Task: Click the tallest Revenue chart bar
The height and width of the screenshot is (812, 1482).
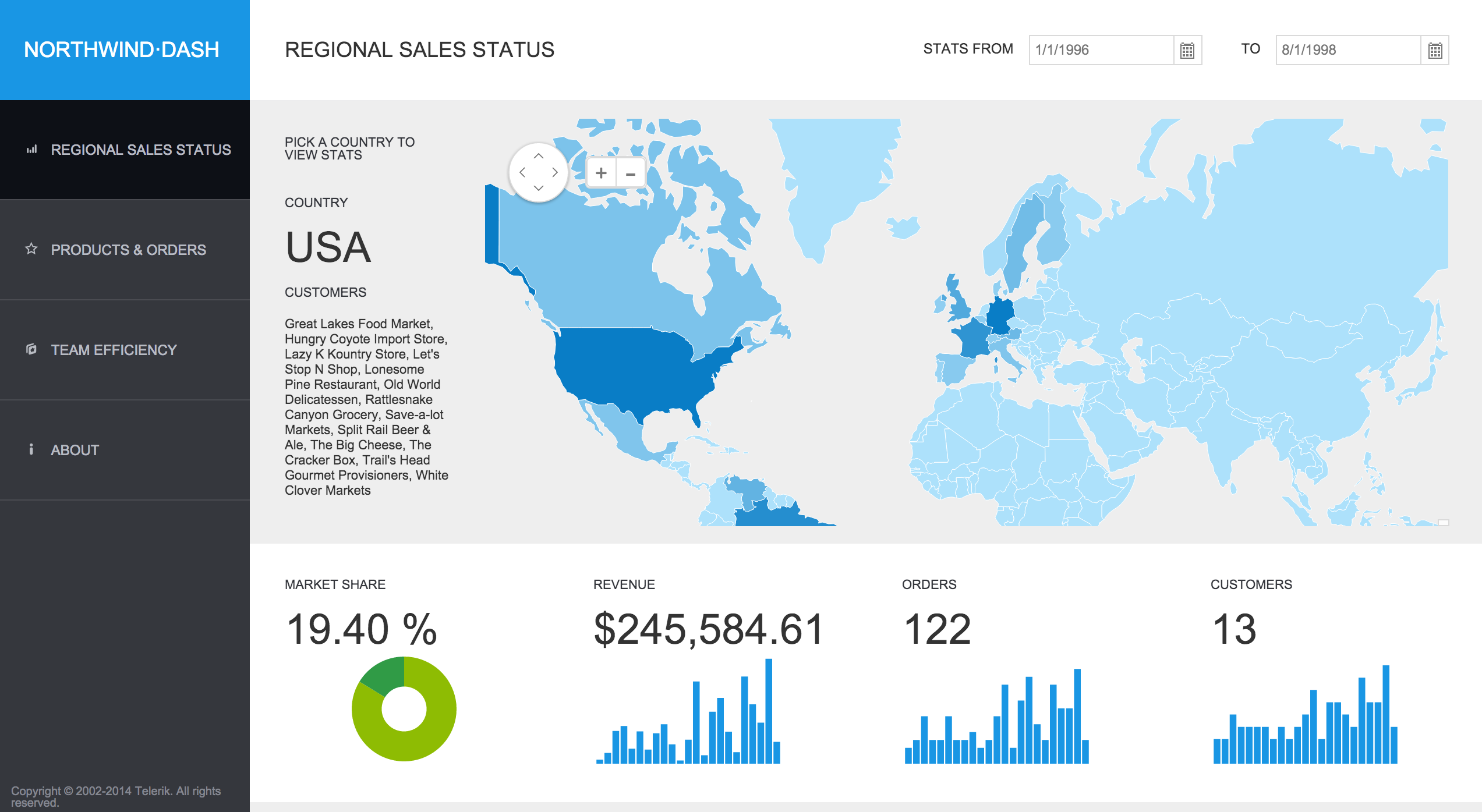Action: pos(769,710)
